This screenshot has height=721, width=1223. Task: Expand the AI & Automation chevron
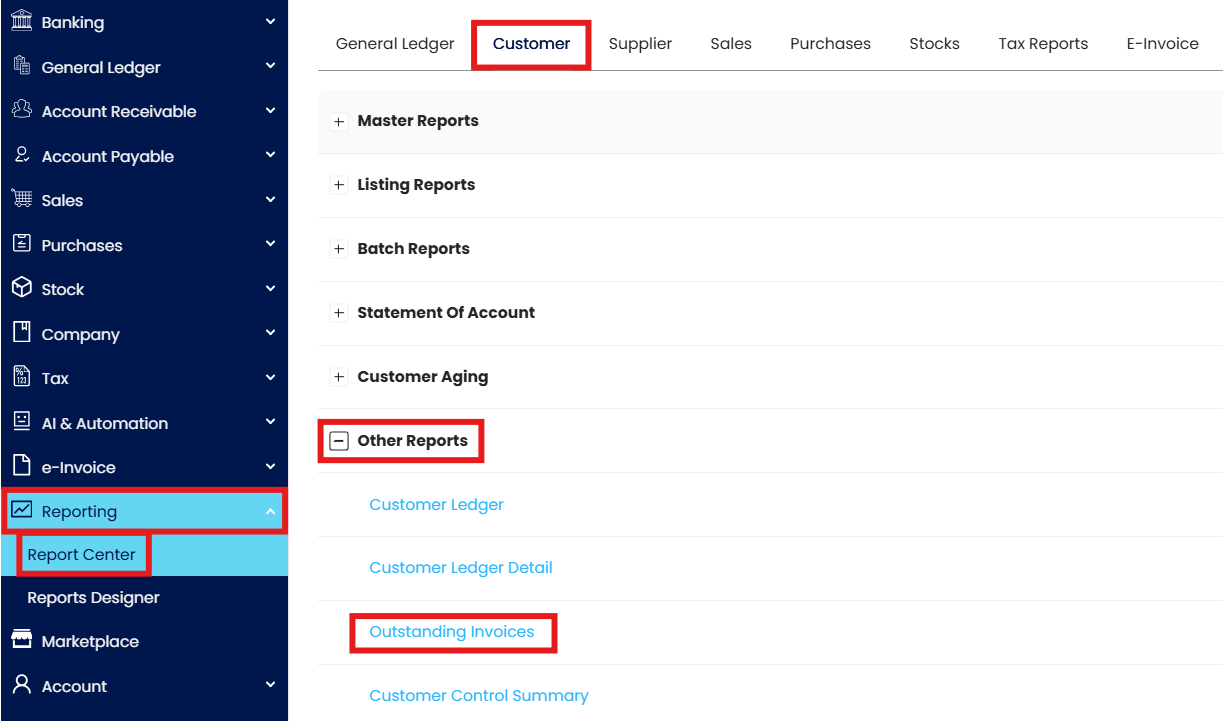(270, 422)
